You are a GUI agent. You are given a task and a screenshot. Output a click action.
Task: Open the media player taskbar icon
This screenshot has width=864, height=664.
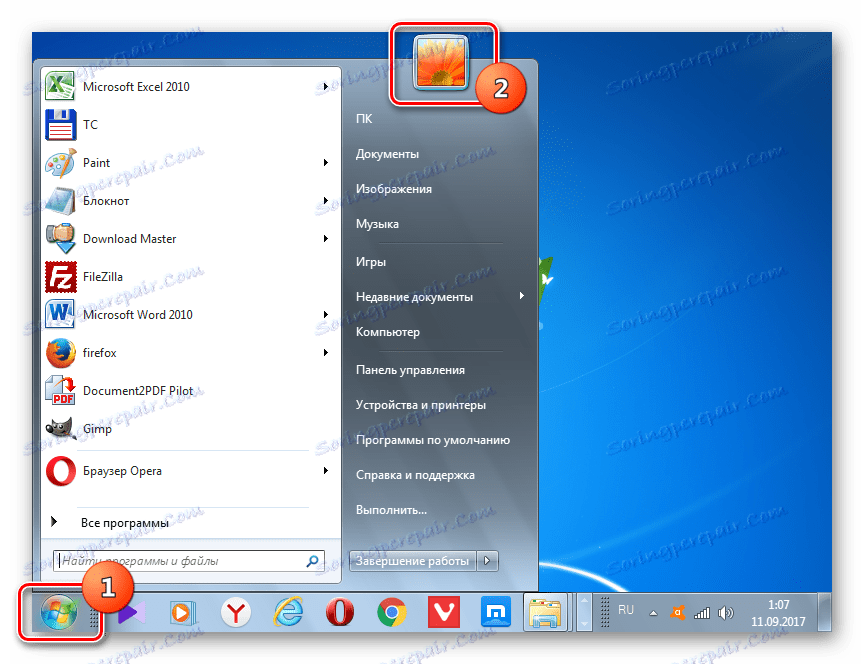[183, 613]
